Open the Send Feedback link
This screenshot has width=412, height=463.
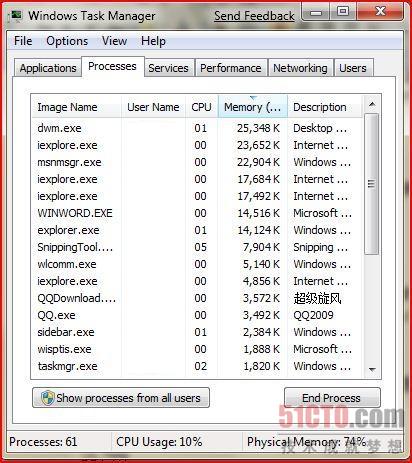tap(254, 16)
